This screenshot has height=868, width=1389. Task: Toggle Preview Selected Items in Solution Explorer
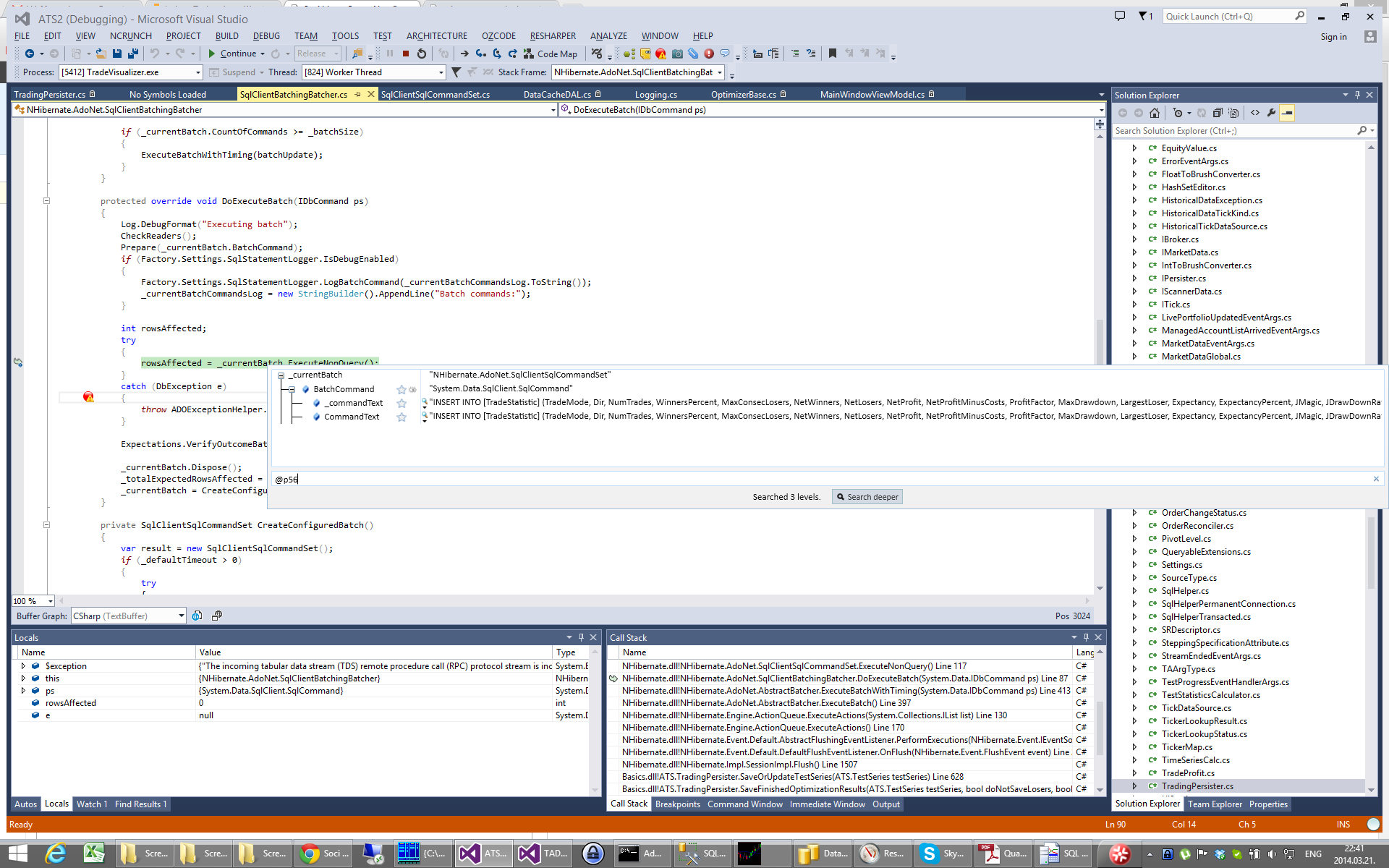[x=1287, y=113]
